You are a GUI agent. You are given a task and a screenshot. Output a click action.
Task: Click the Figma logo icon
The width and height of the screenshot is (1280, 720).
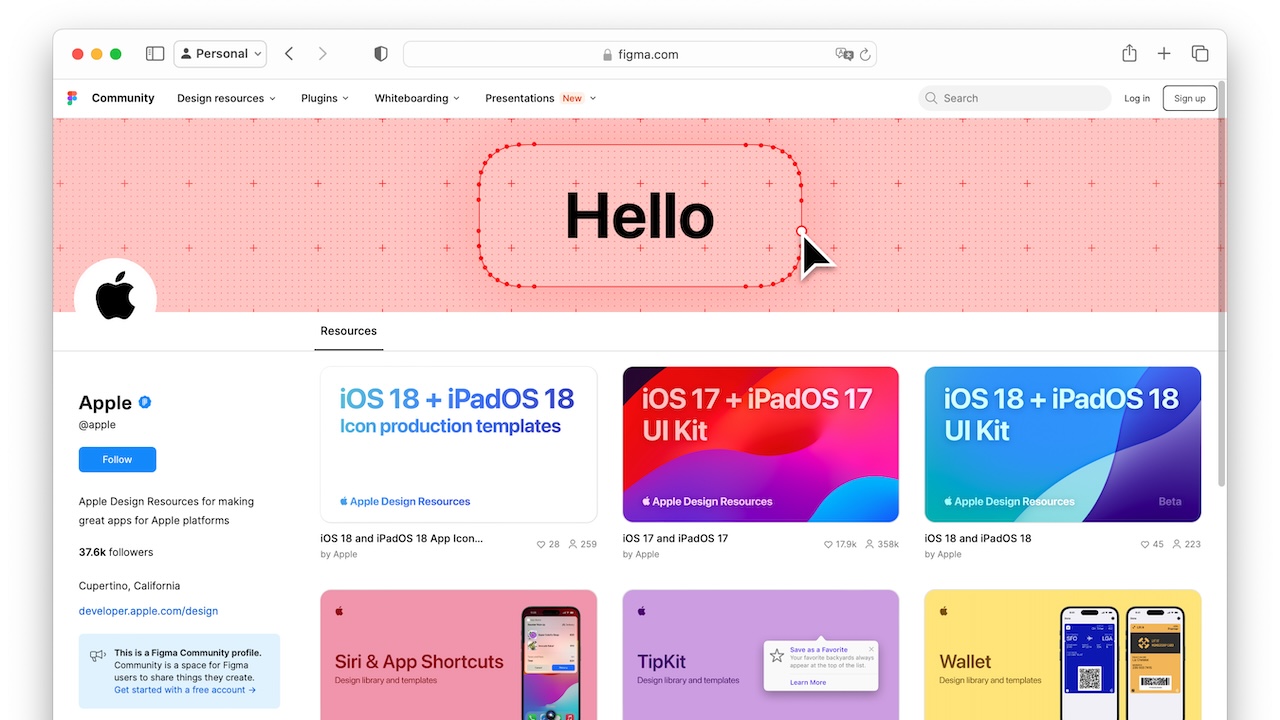72,98
